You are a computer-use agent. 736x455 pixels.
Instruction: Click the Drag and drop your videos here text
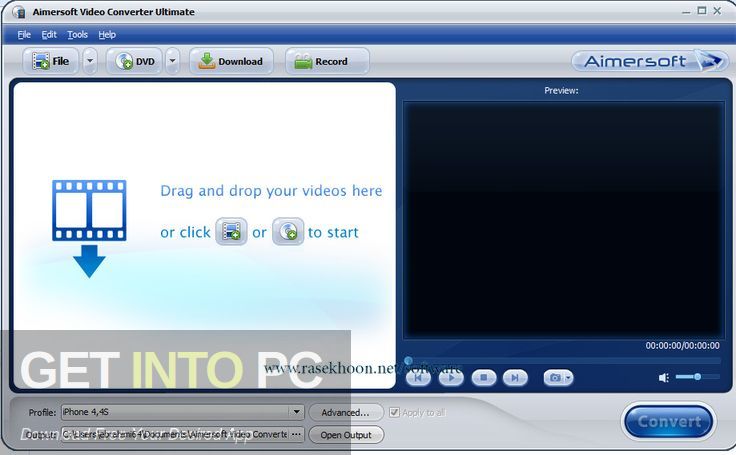271,191
